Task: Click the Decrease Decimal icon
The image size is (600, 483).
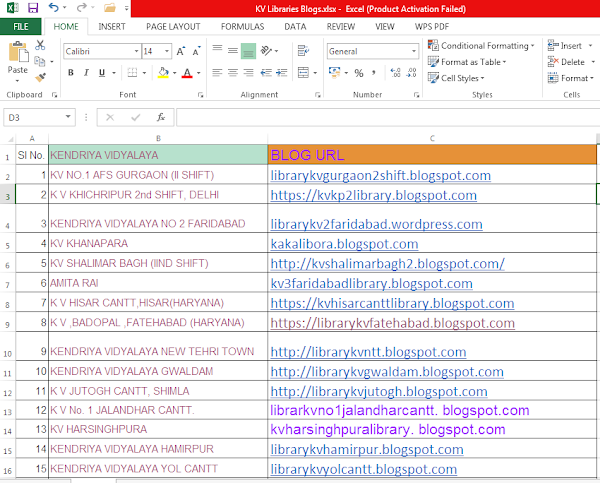Action: click(412, 73)
